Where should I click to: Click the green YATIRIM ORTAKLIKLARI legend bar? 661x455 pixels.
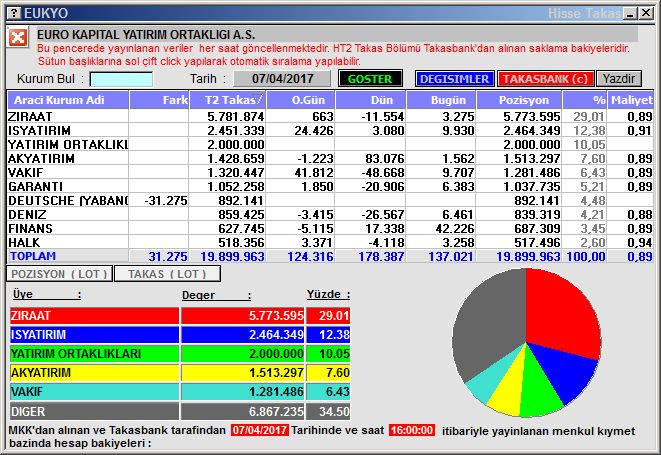click(94, 353)
